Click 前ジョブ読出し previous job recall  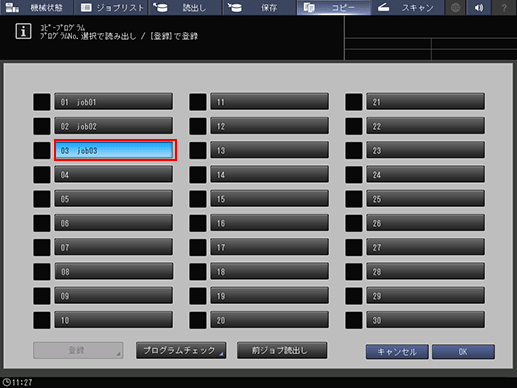282,350
